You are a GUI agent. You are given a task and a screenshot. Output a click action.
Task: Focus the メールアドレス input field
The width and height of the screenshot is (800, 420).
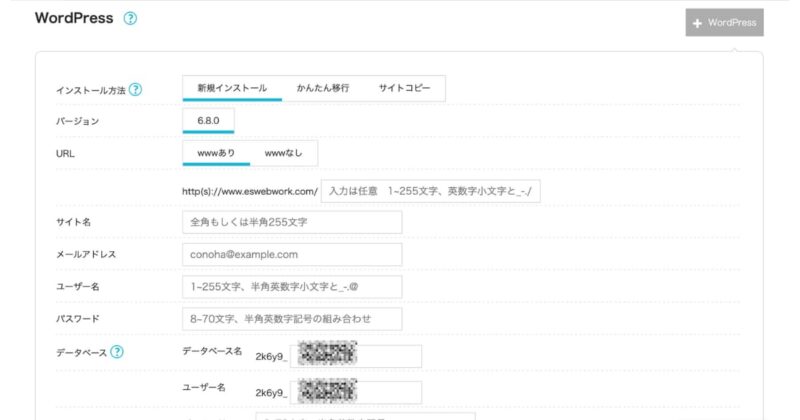pyautogui.click(x=292, y=254)
